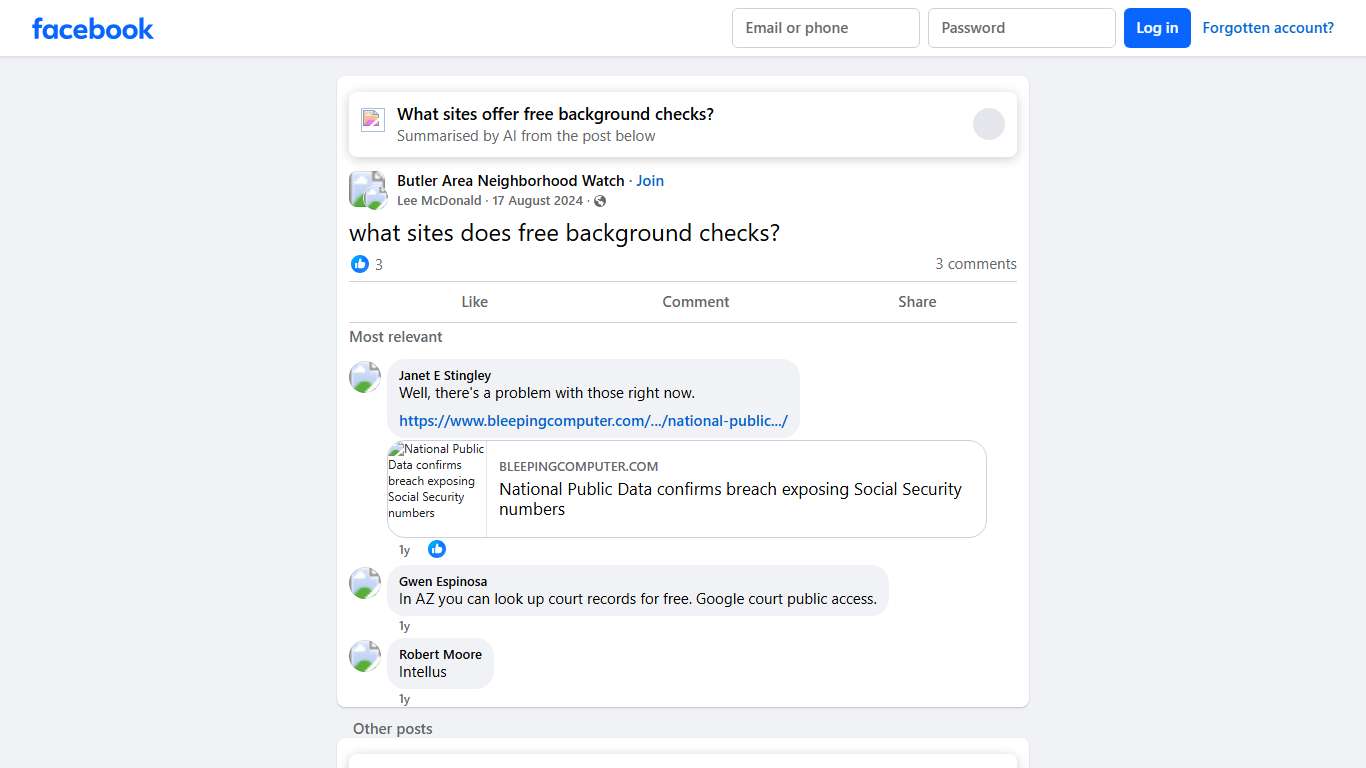
Task: Open the bleepingcomputer.com article link
Action: coord(592,420)
